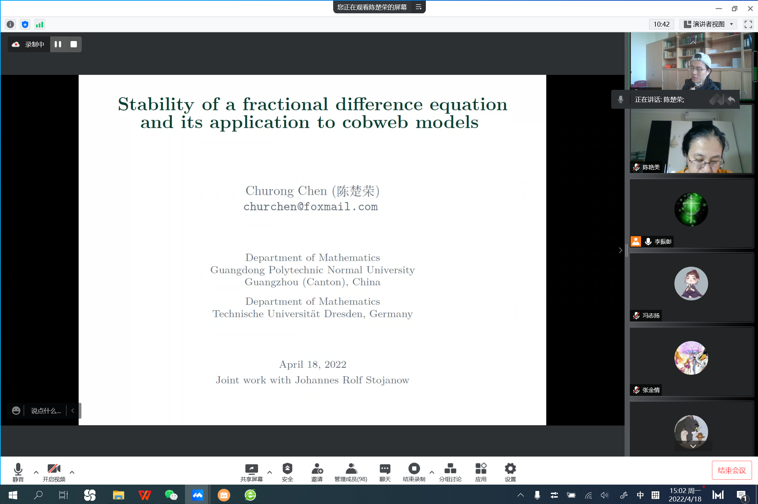Open menu on screen-sharing notice bar
758x504 pixels.
click(x=419, y=7)
